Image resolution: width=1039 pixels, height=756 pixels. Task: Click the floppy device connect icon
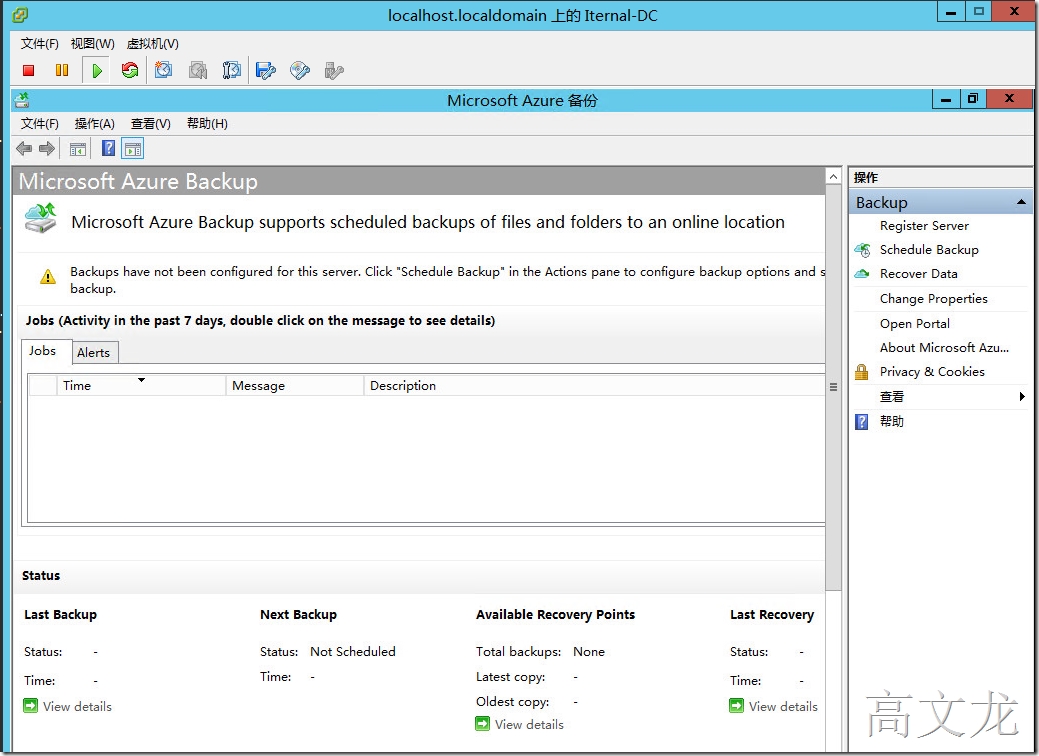[266, 70]
